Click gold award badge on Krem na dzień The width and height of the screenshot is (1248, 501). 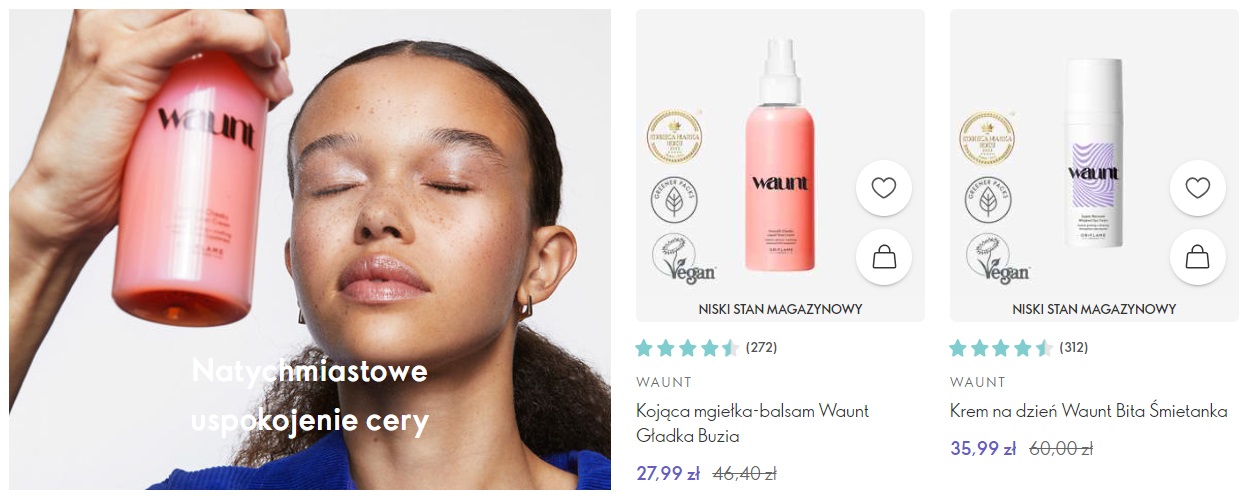coord(988,137)
